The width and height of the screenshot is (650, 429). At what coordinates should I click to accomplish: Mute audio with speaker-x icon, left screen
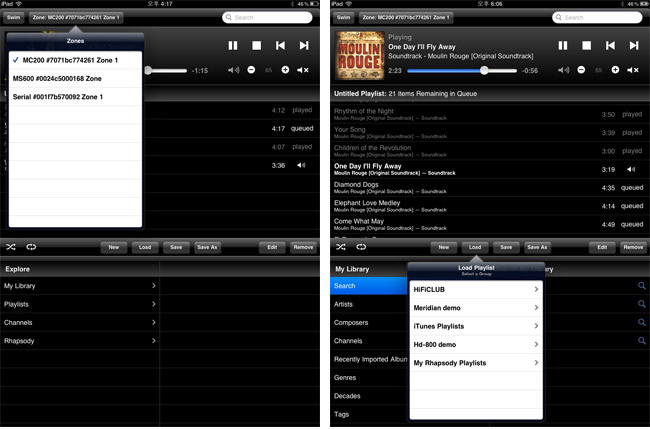(303, 70)
